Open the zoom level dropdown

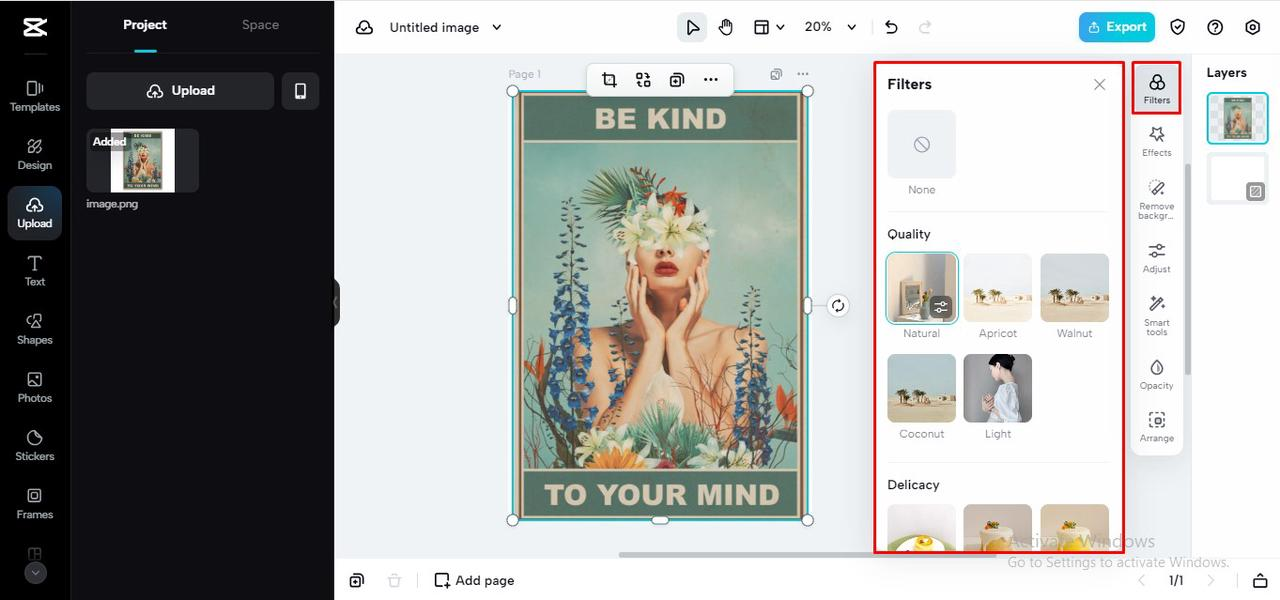point(830,27)
